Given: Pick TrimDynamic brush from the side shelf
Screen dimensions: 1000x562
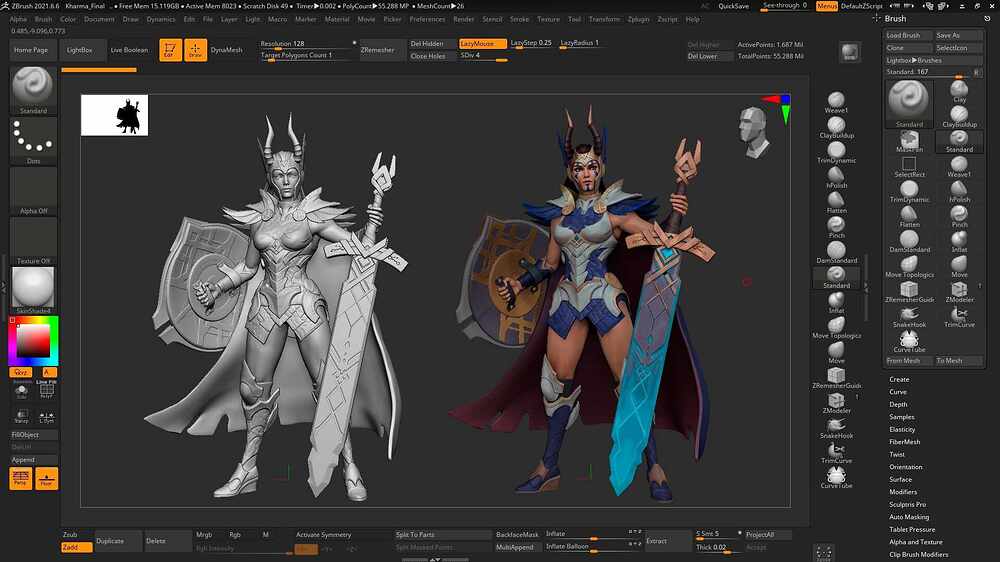Looking at the screenshot, I should pos(836,152).
